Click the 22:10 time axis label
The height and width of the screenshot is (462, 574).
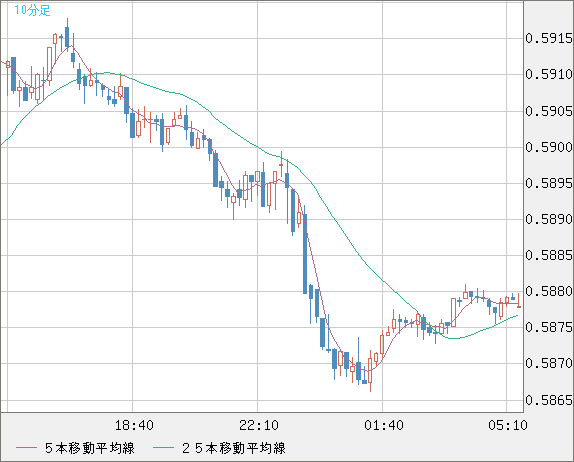pyautogui.click(x=259, y=425)
